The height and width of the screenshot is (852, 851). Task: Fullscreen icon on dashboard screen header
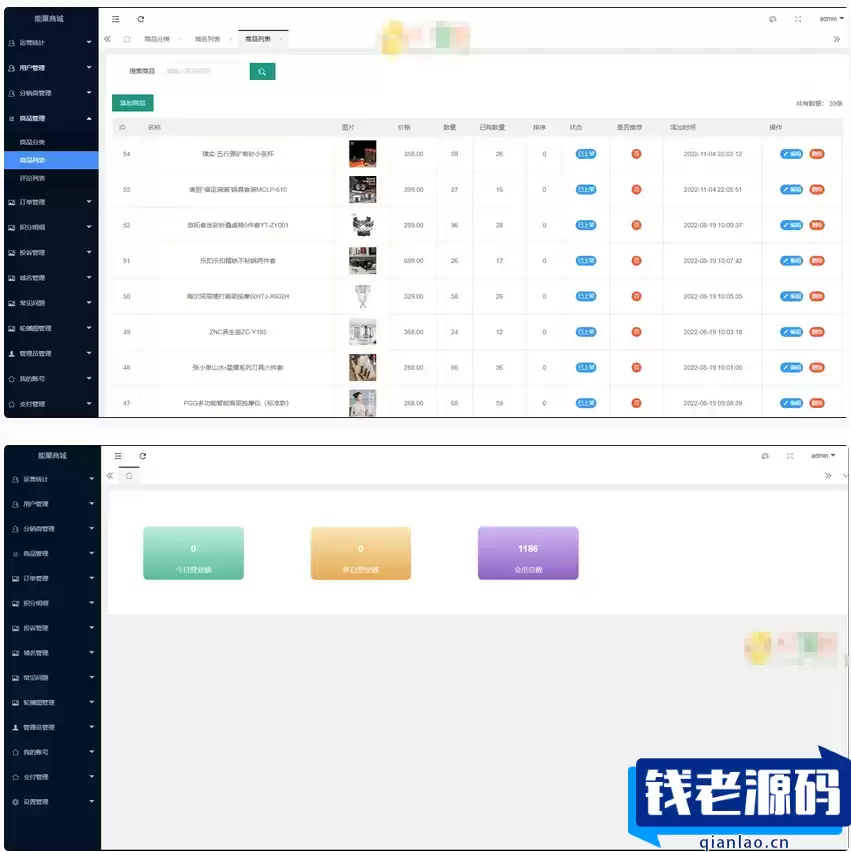790,456
